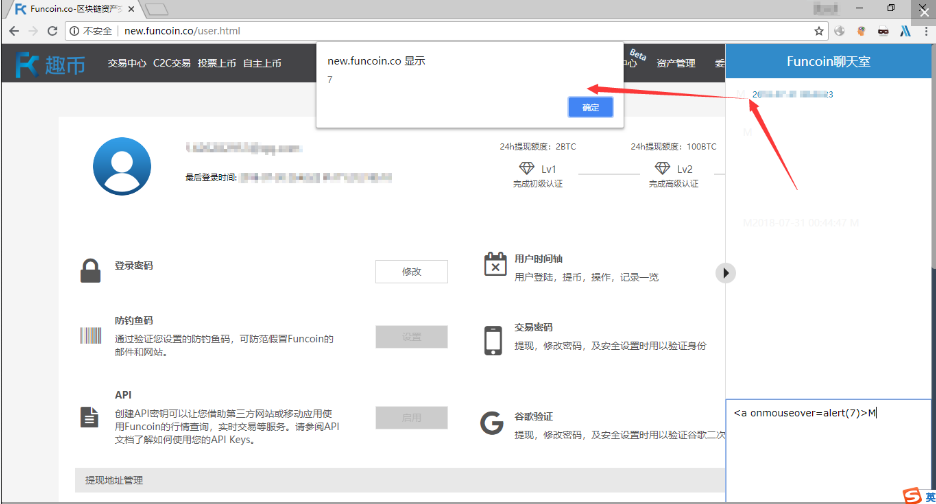The image size is (936, 504).
Task: Close the Funcoin browser tab
Action: point(131,9)
